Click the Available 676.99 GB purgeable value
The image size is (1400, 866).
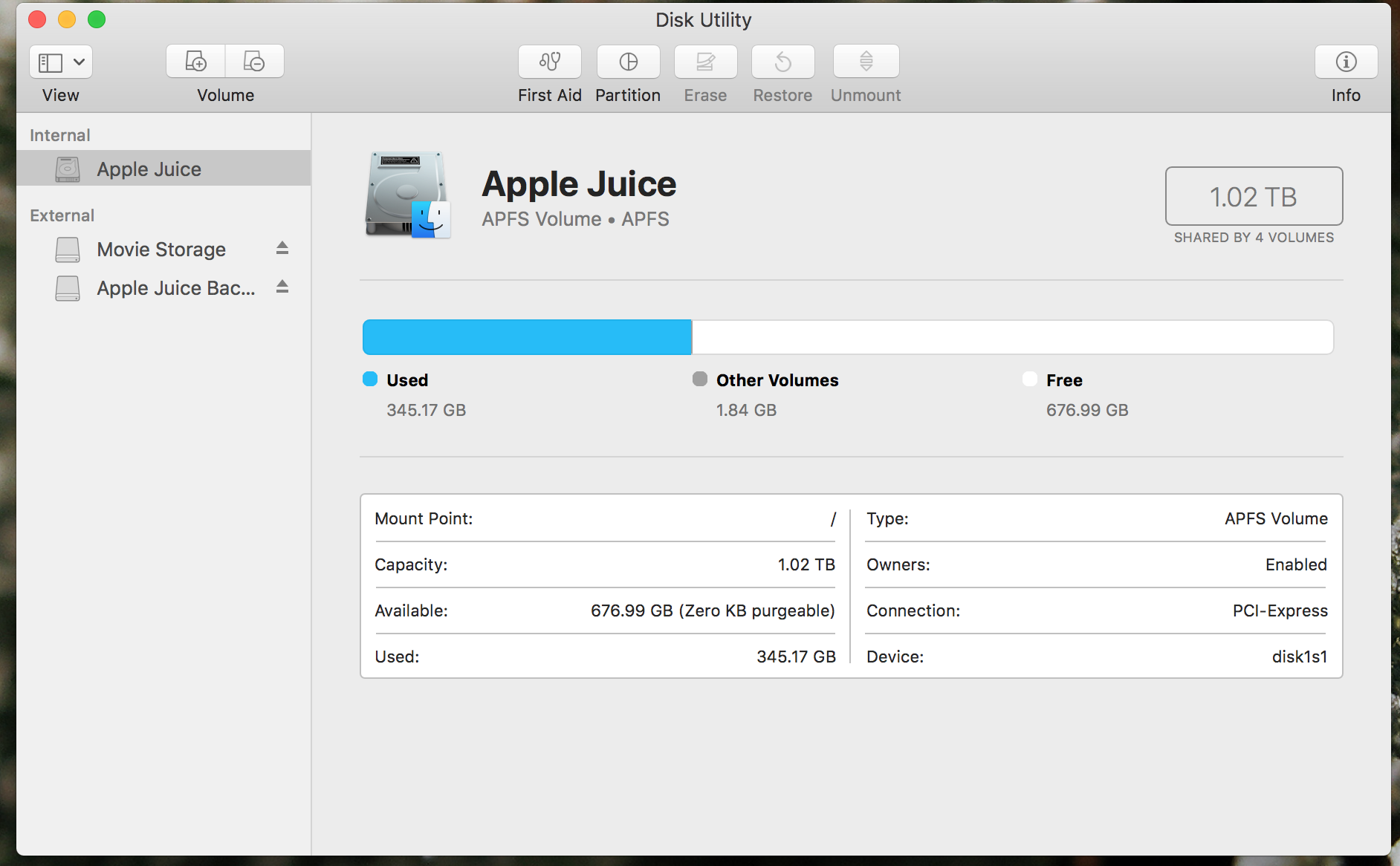(713, 611)
